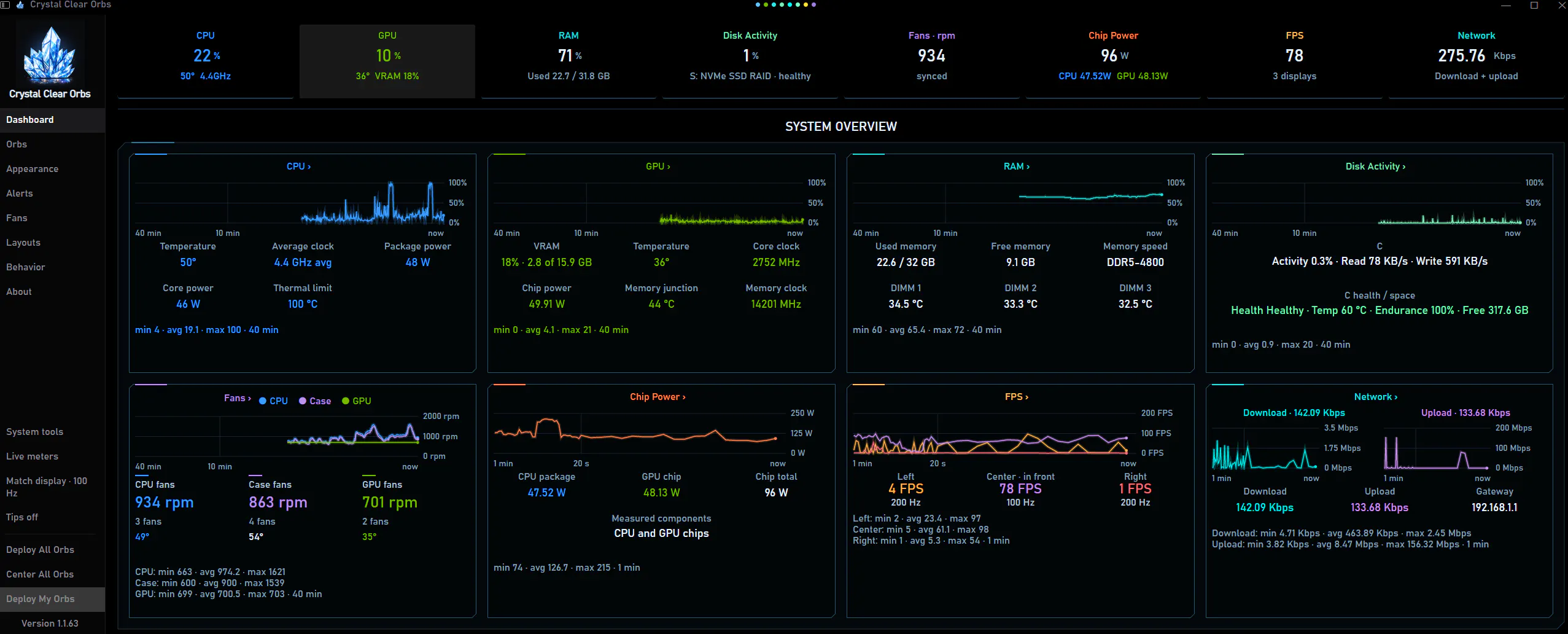Click the app icon in the title bar
1568x634 pixels.
coord(20,4)
